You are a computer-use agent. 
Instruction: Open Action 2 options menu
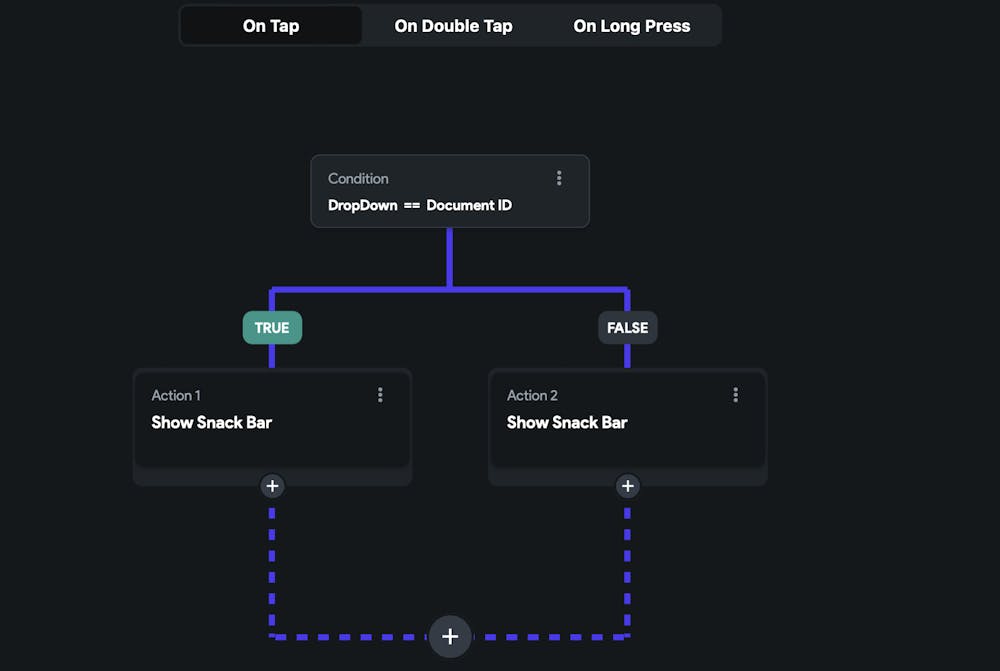[x=735, y=394]
